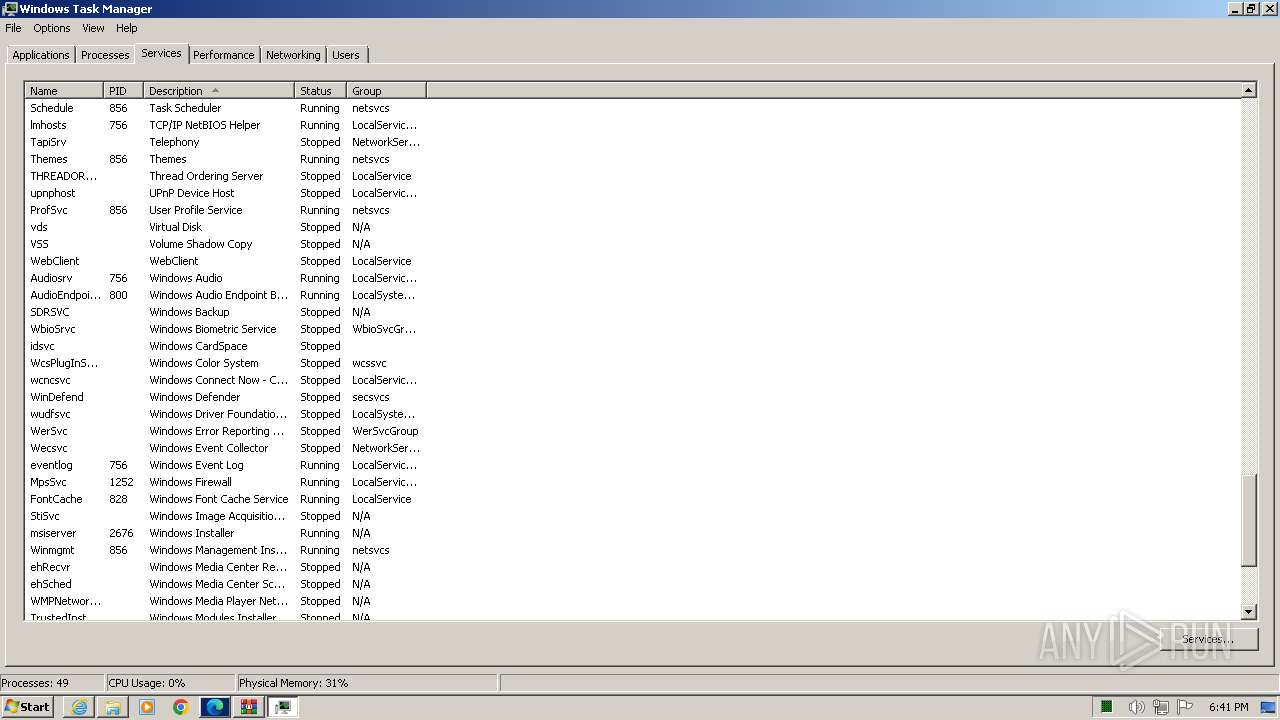This screenshot has height=720, width=1280.
Task: Select the ehSched Media Center row
Action: (x=226, y=584)
